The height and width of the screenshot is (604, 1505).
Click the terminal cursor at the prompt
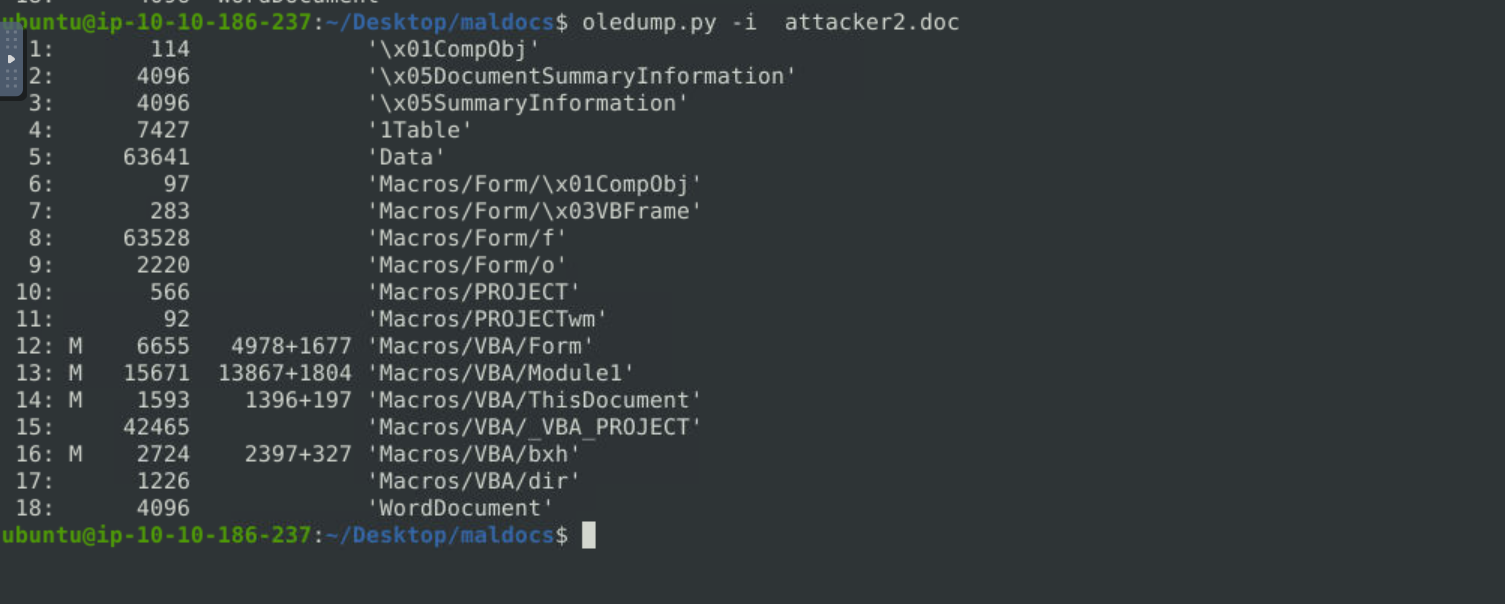pyautogui.click(x=589, y=535)
